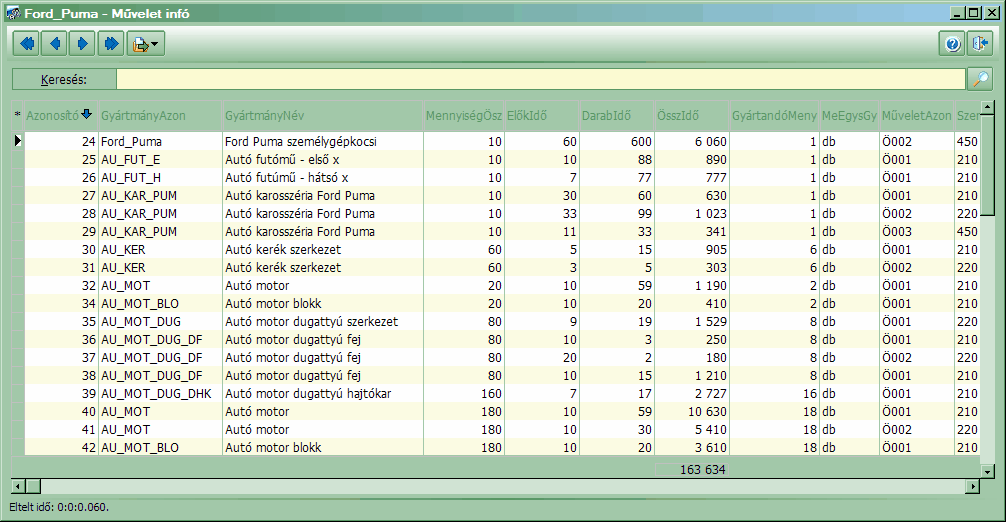
Task: Select row 27 AU_KAR_PUM cell
Action: [160, 195]
